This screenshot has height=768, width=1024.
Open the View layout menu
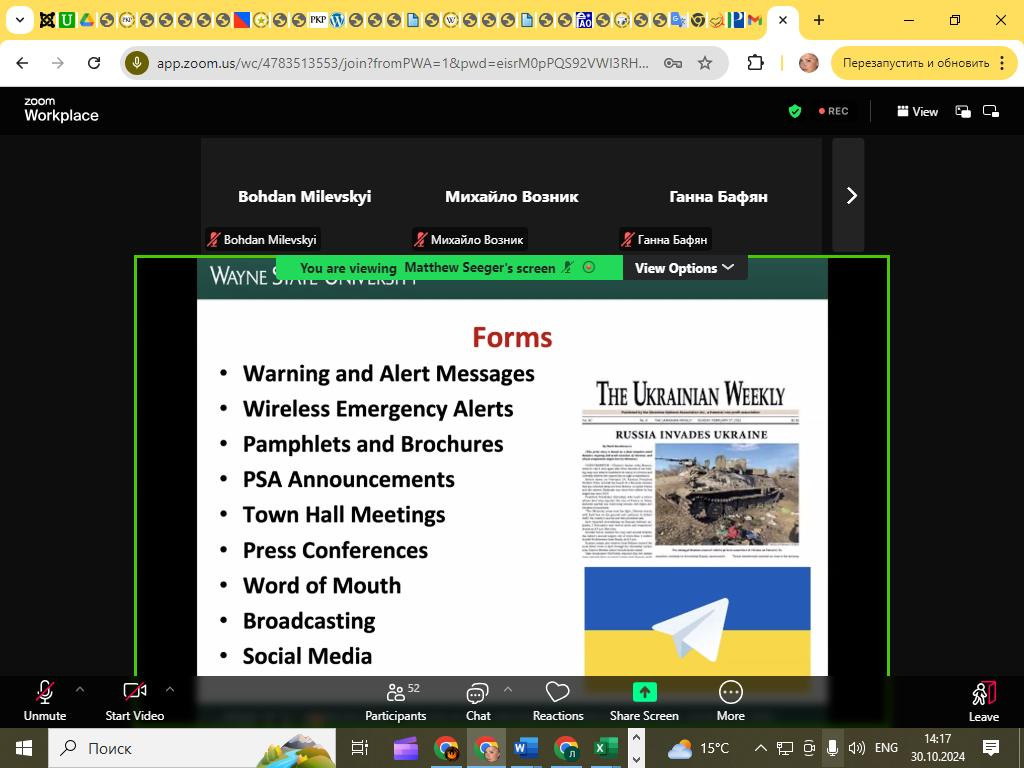point(917,111)
